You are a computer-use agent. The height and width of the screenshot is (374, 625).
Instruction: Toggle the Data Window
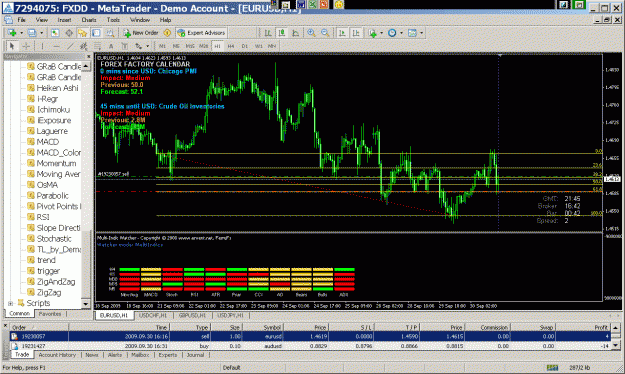pyautogui.click(x=69, y=33)
